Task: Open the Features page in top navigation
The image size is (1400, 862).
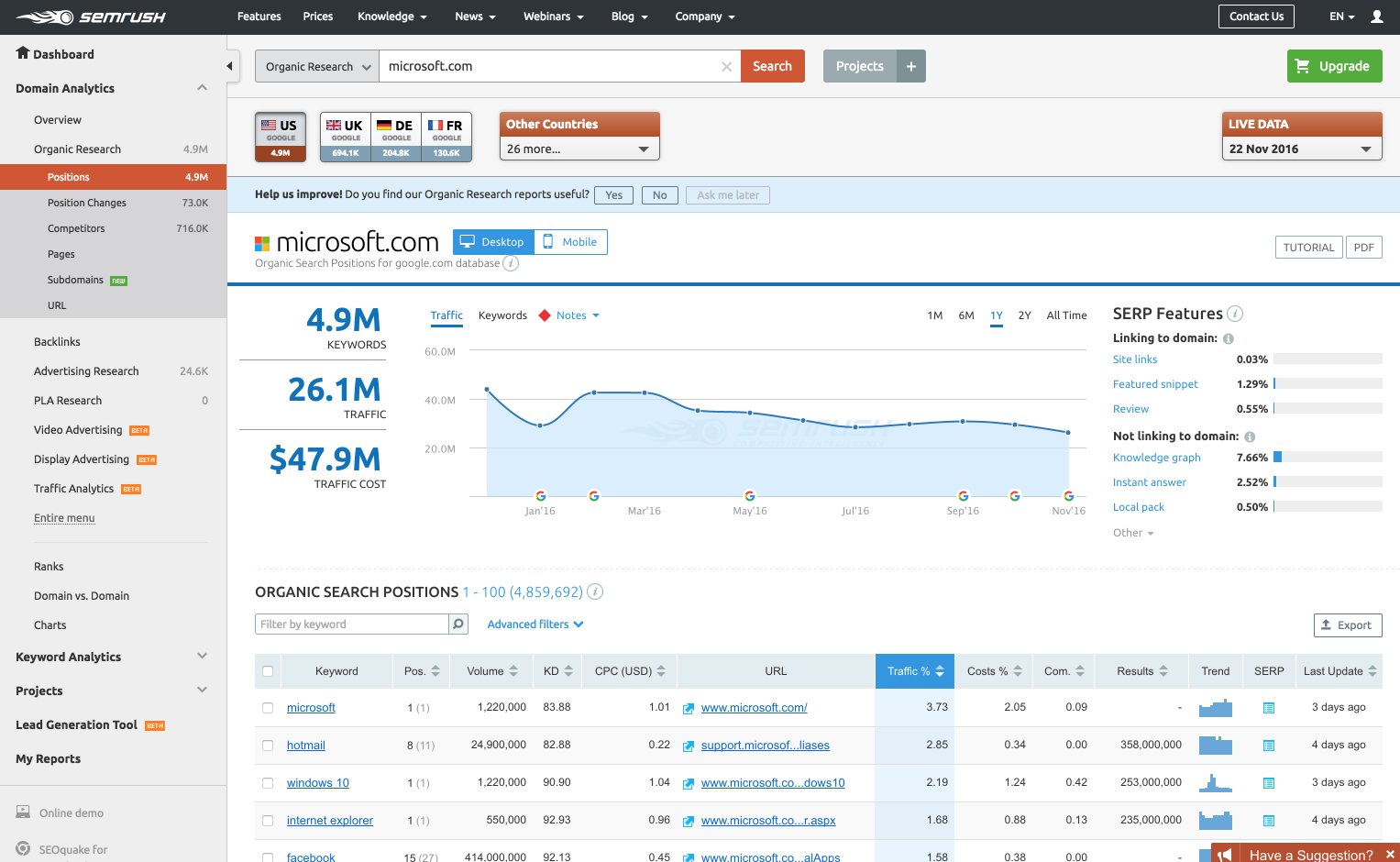Action: point(259,17)
